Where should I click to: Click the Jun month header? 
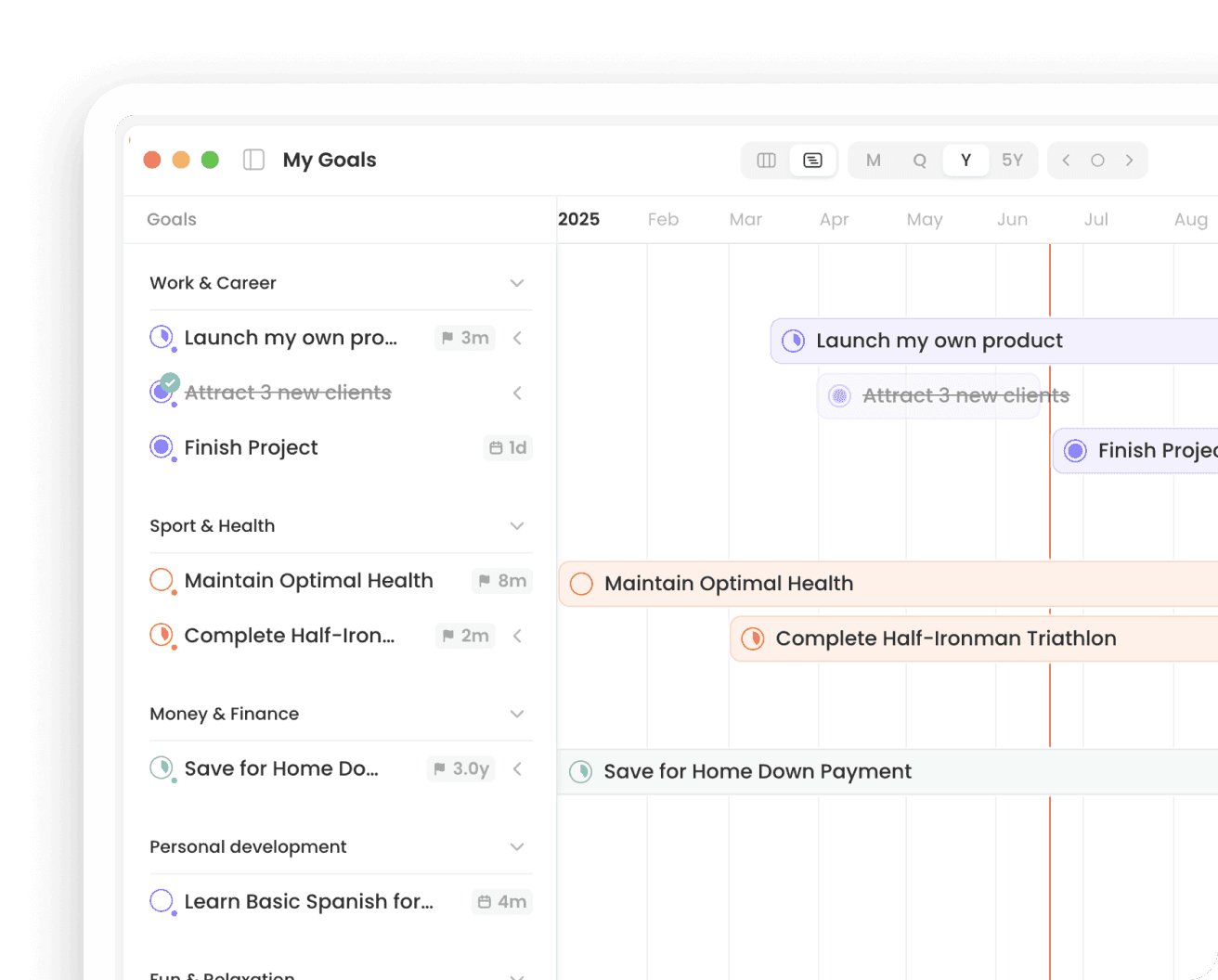pyautogui.click(x=1012, y=219)
